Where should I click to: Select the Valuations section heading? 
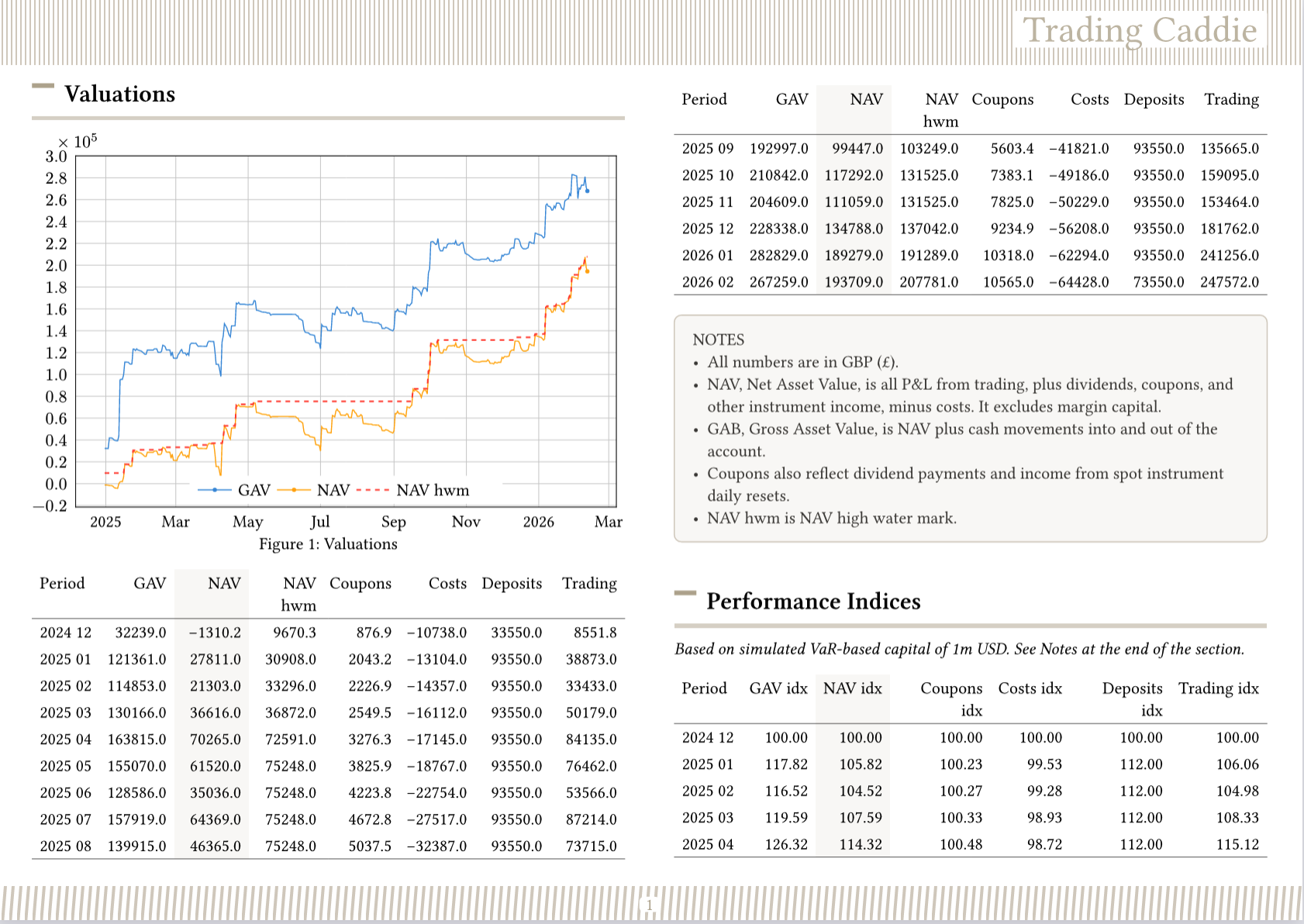tap(119, 95)
